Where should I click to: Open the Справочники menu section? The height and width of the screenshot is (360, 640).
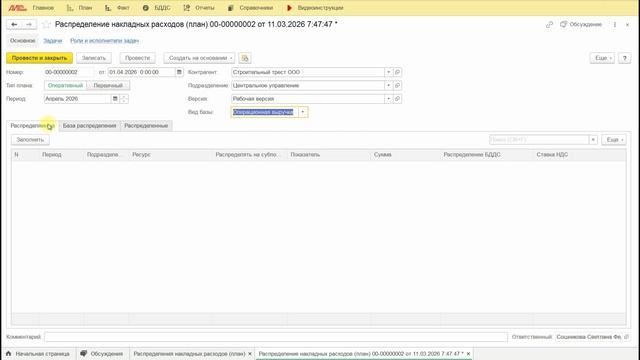251,8
